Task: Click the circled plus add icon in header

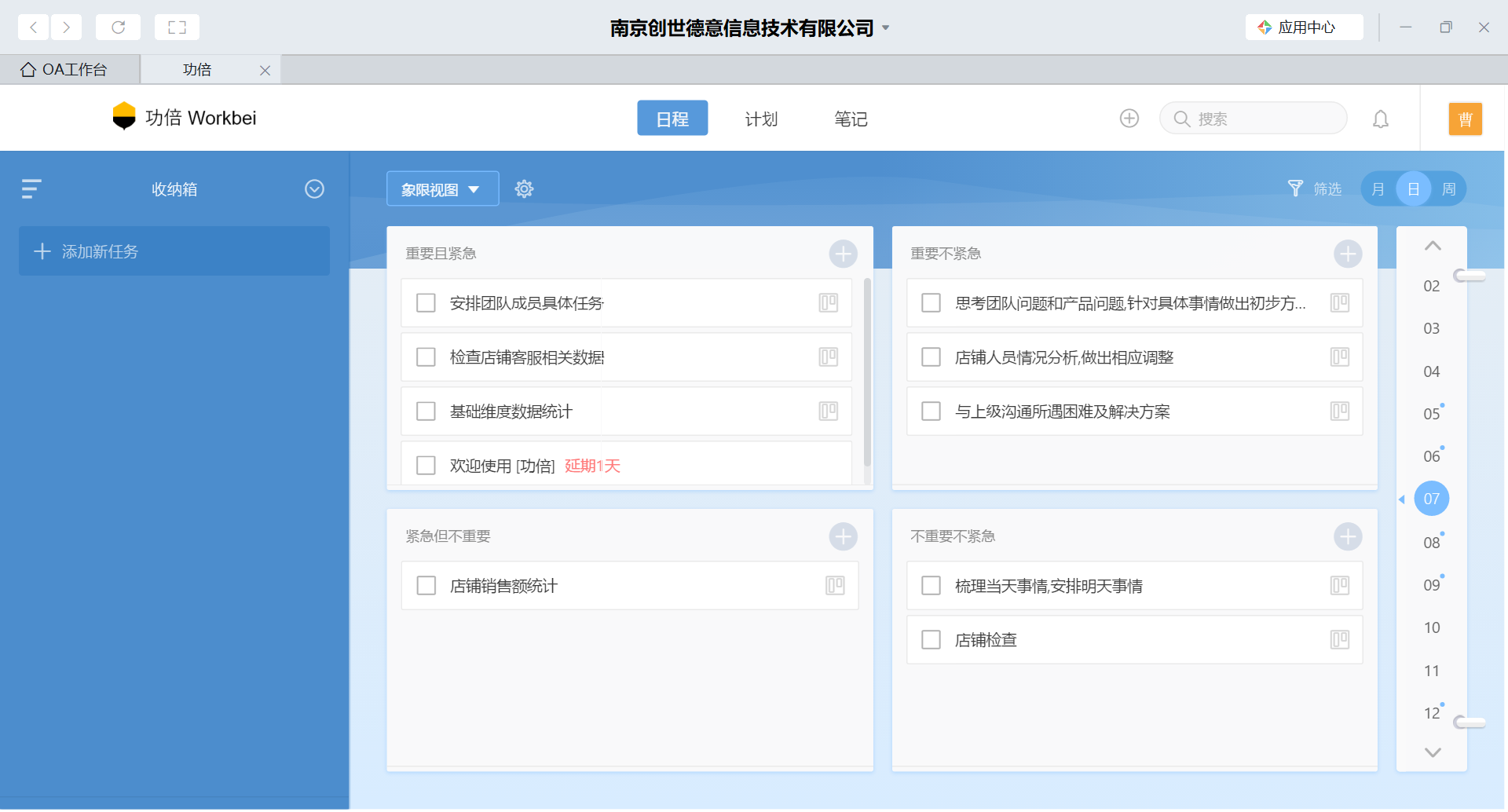Action: point(1129,119)
